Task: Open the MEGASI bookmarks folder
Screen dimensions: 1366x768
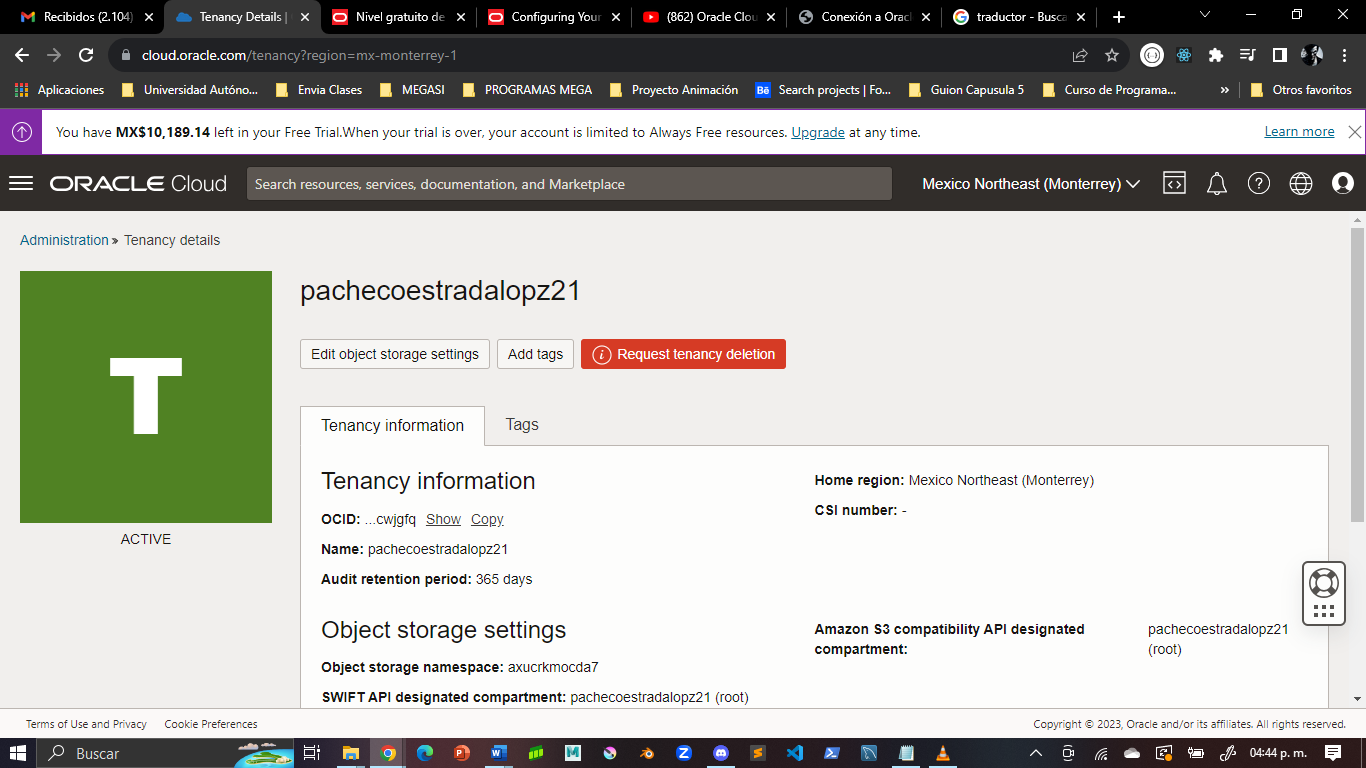Action: coord(411,90)
